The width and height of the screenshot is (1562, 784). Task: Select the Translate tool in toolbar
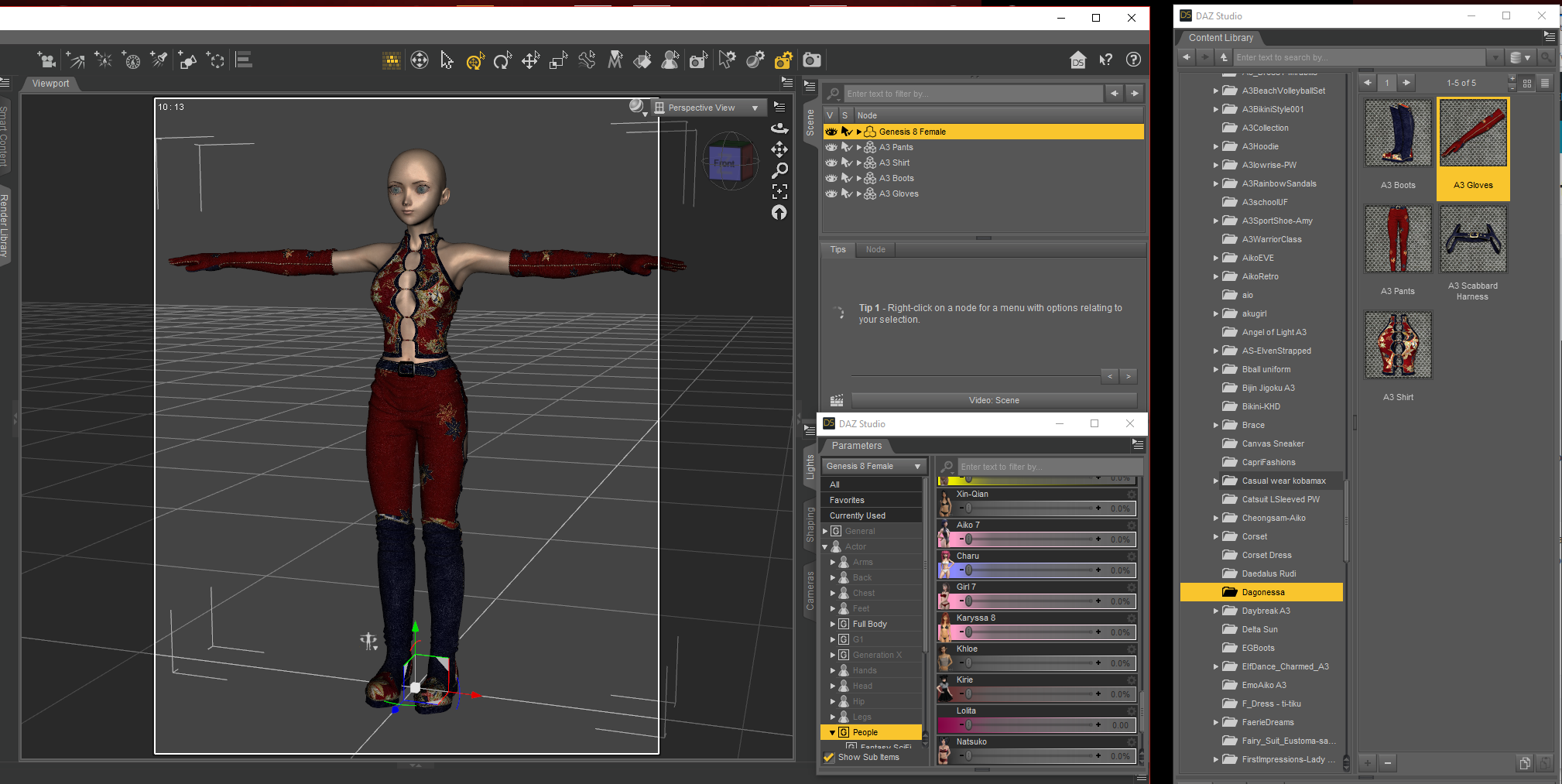point(530,60)
